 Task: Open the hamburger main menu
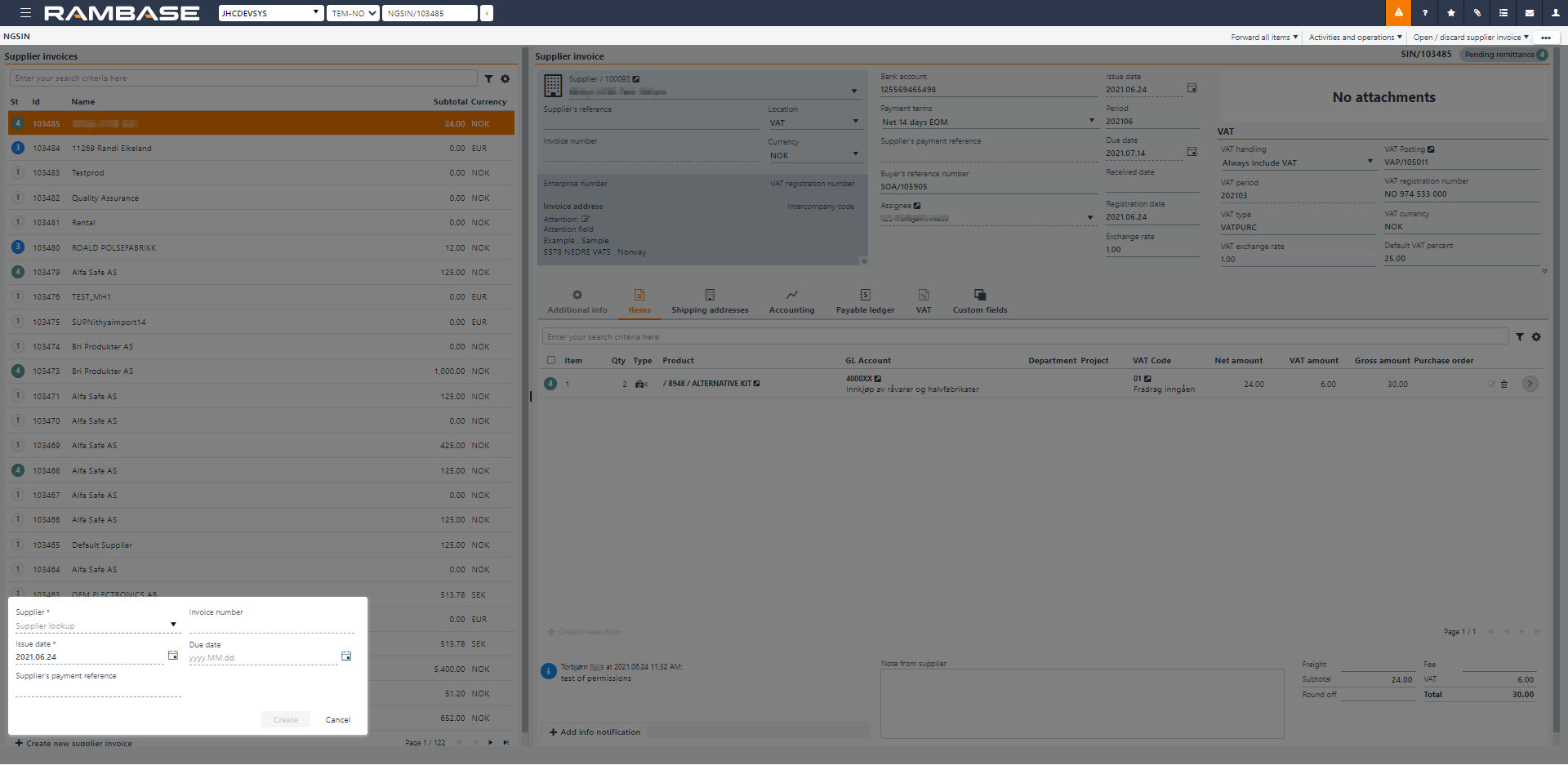click(25, 13)
